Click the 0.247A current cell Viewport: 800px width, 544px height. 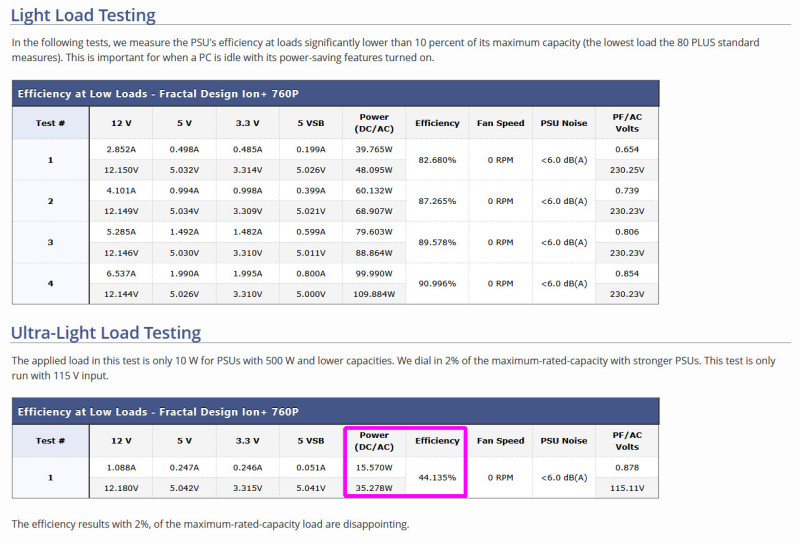pyautogui.click(x=184, y=468)
